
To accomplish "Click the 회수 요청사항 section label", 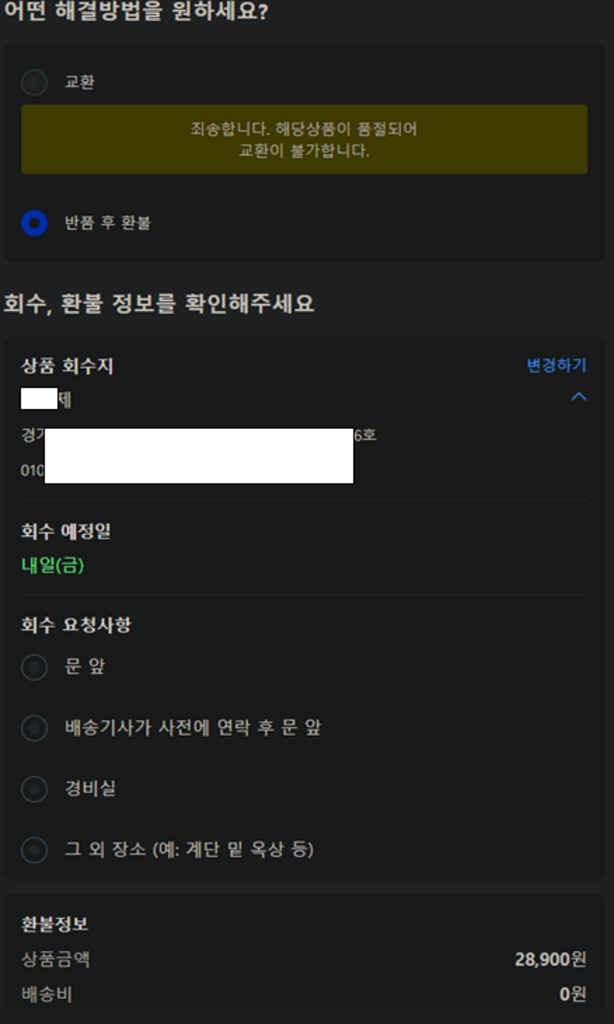I will point(76,625).
